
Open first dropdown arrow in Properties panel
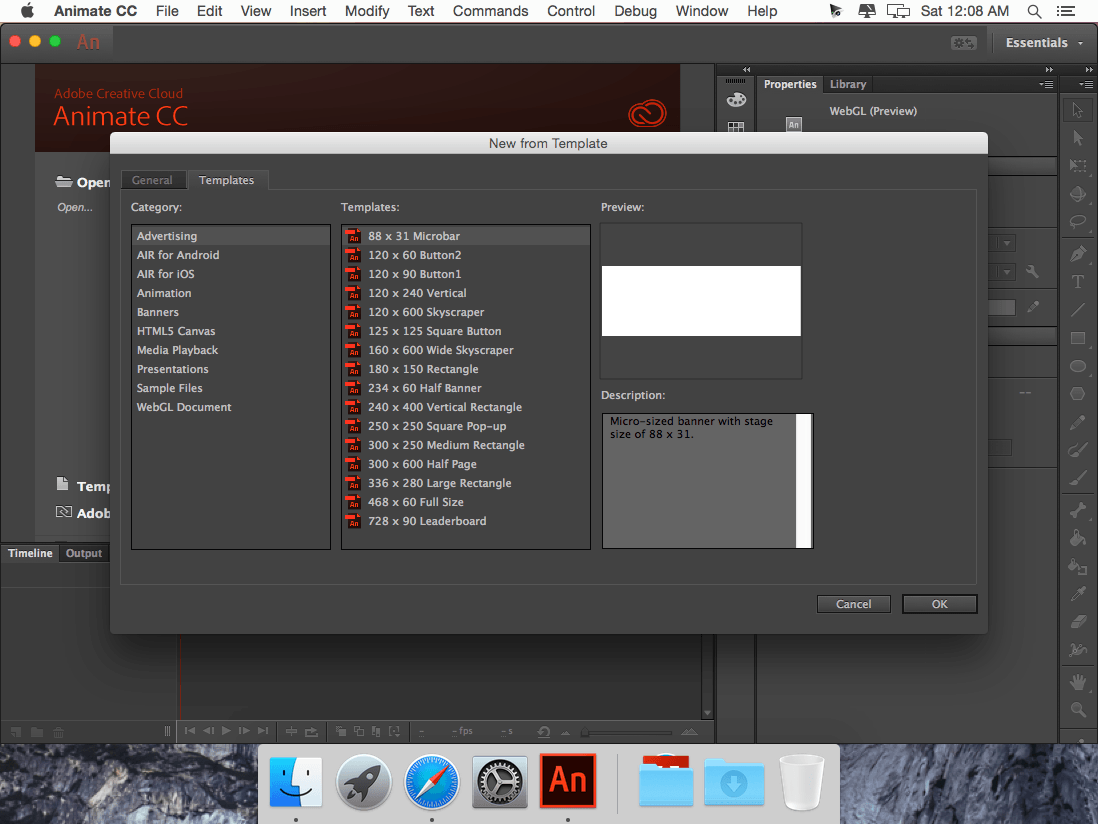coord(1007,243)
